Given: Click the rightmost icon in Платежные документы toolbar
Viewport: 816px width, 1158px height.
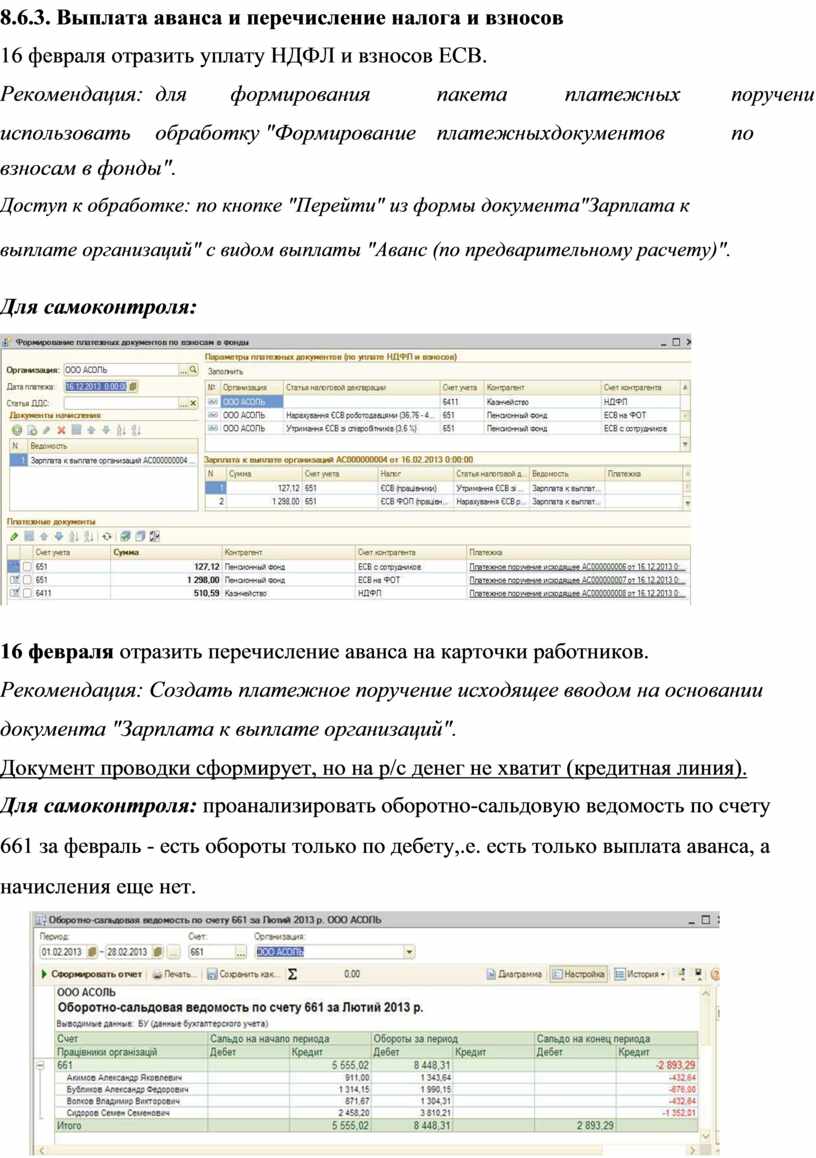Looking at the screenshot, I should 154,536.
